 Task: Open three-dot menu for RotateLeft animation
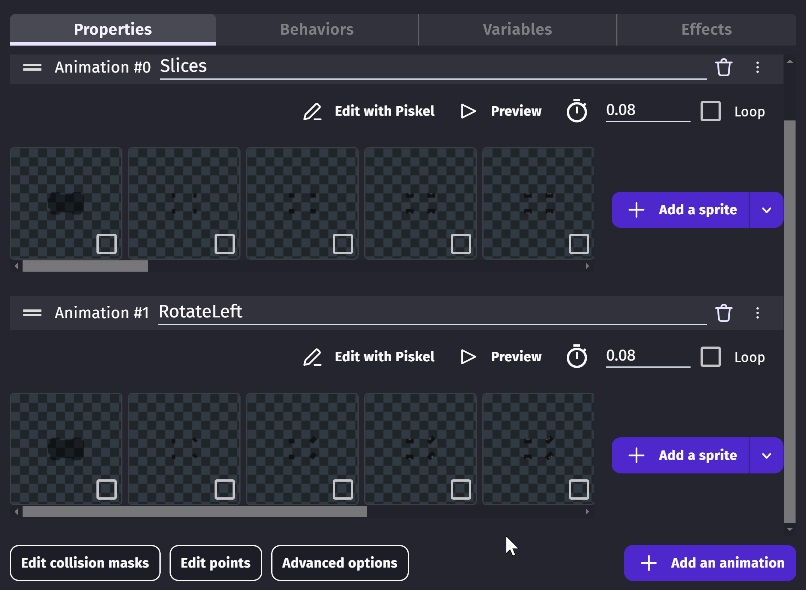pyautogui.click(x=757, y=313)
